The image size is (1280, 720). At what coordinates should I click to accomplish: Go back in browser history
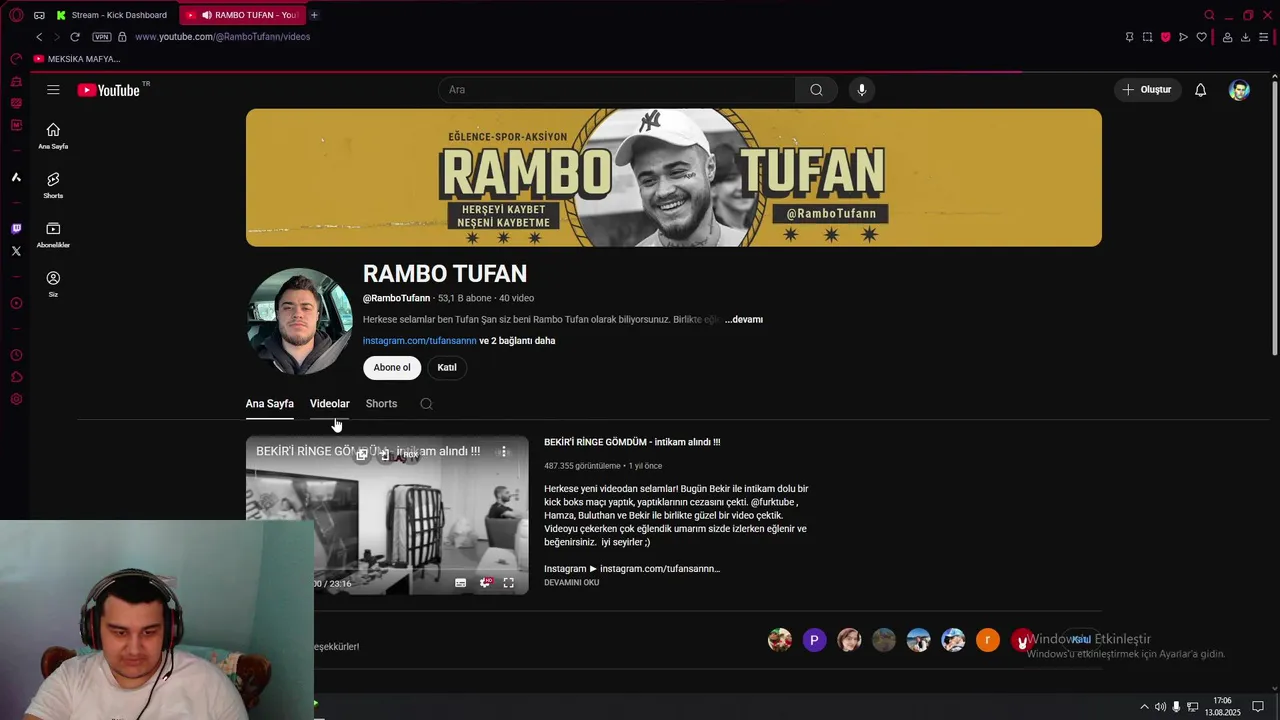click(x=39, y=37)
